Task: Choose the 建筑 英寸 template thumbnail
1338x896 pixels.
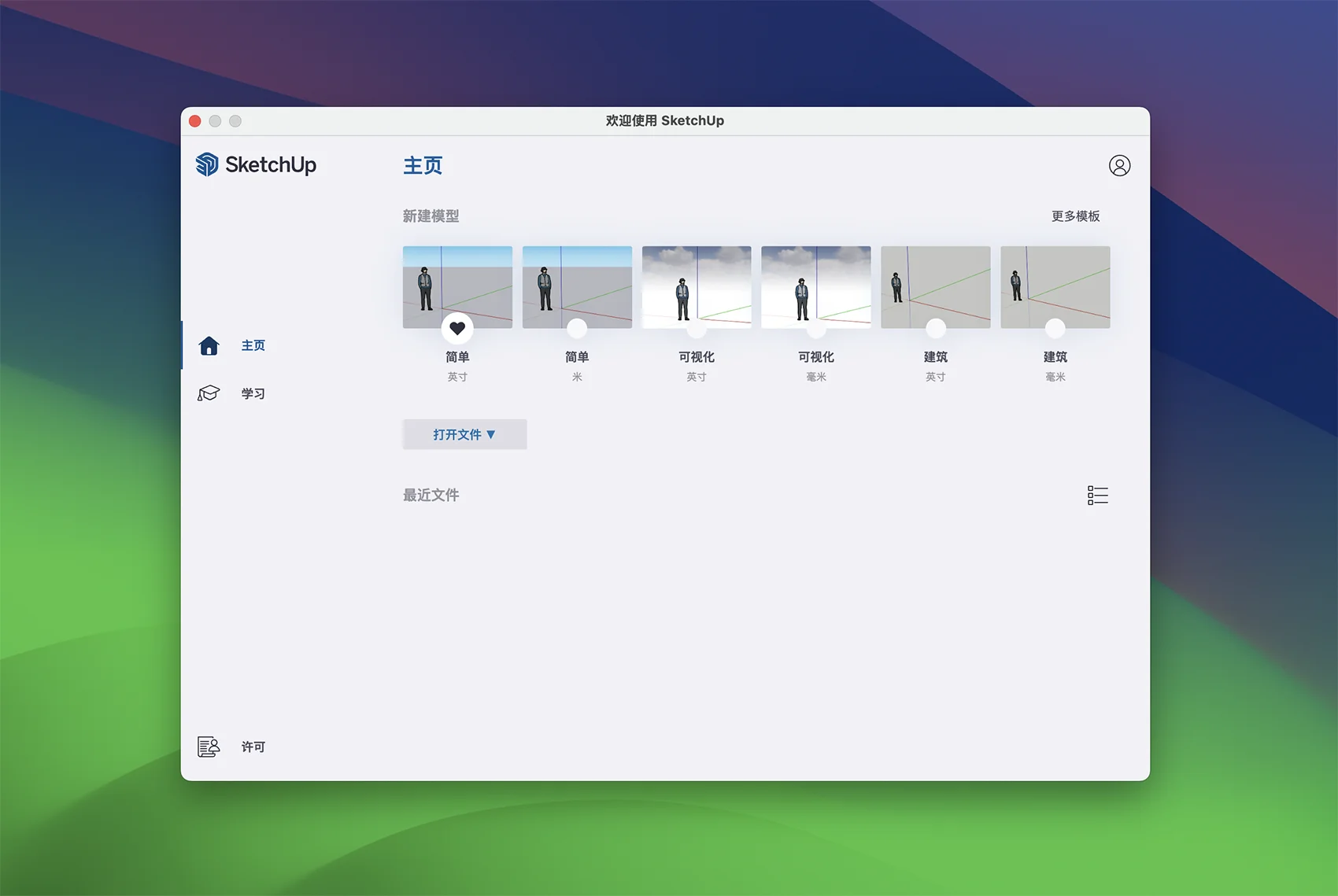Action: tap(936, 287)
